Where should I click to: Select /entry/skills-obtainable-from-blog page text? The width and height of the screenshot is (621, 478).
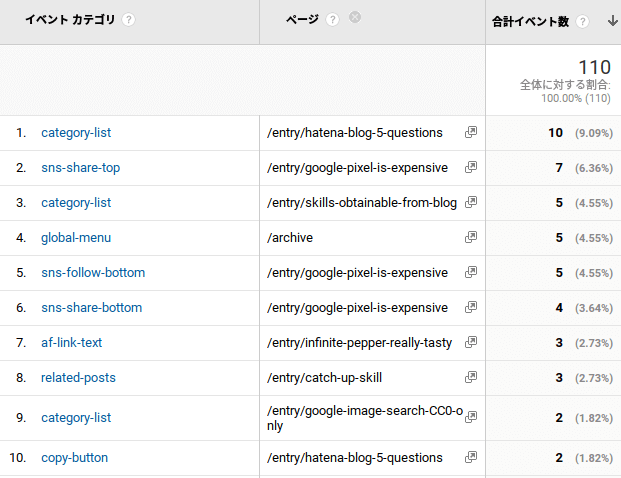(362, 203)
